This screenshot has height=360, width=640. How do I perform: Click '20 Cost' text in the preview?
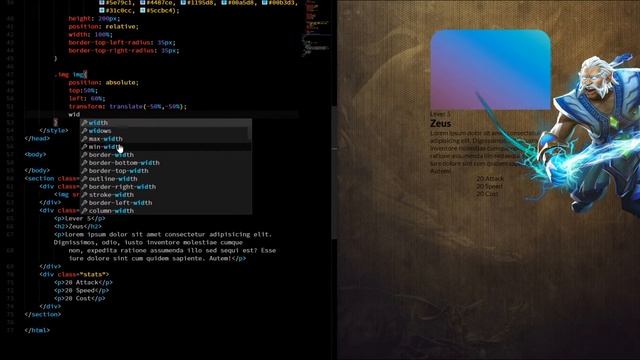487,194
